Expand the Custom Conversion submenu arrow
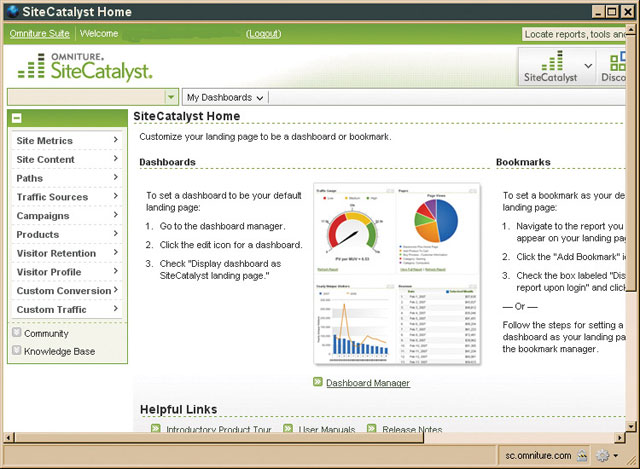Viewport: 640px width, 469px height. click(116, 290)
